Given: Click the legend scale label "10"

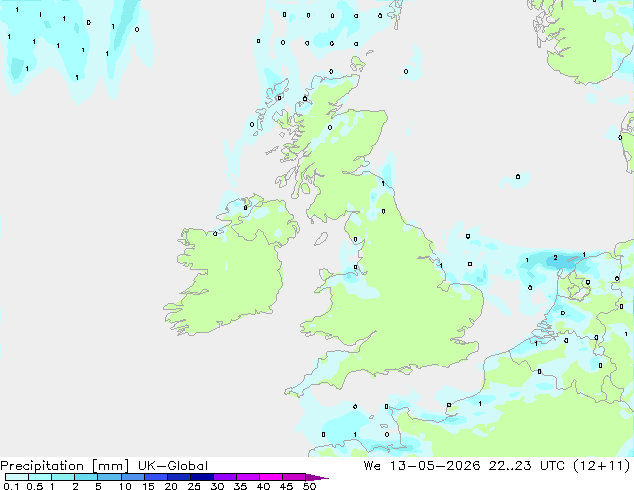Looking at the screenshot, I should [125, 486].
